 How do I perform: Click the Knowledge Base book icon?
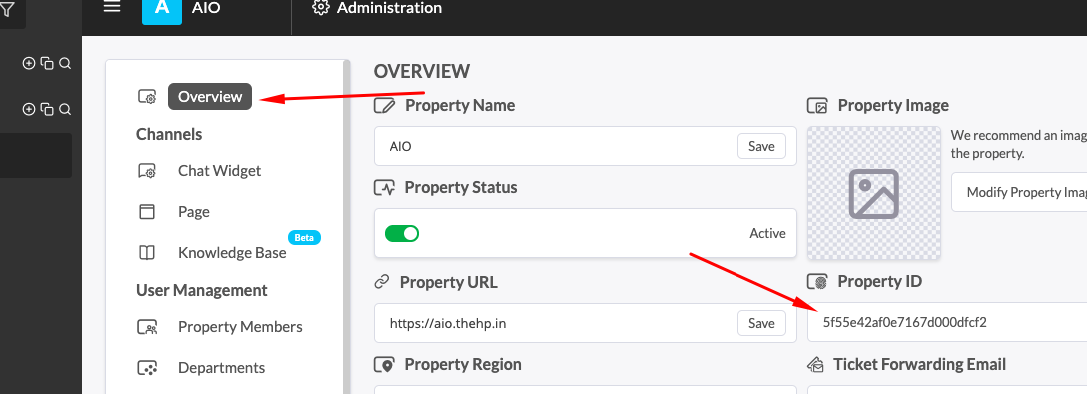pos(147,252)
